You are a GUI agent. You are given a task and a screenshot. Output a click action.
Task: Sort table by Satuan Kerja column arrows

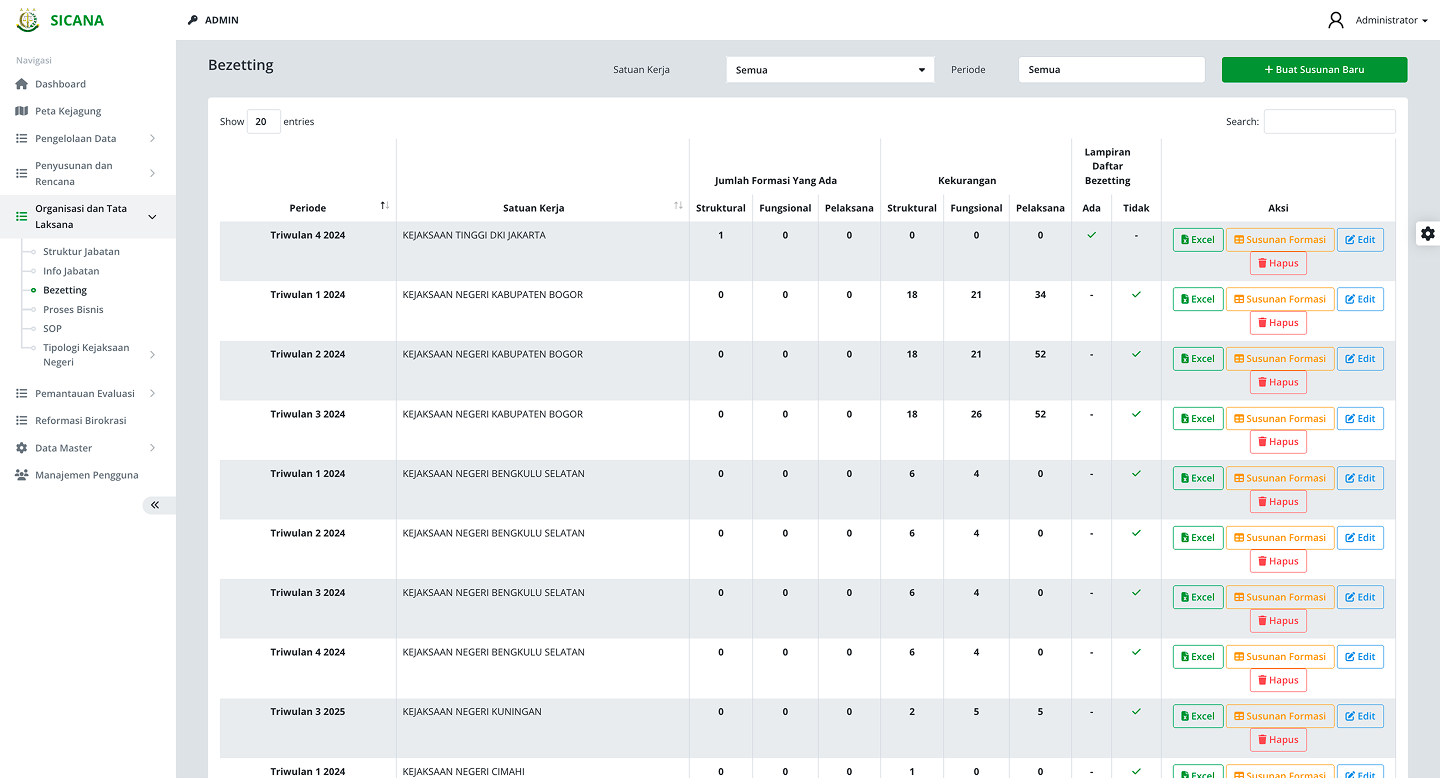[678, 205]
